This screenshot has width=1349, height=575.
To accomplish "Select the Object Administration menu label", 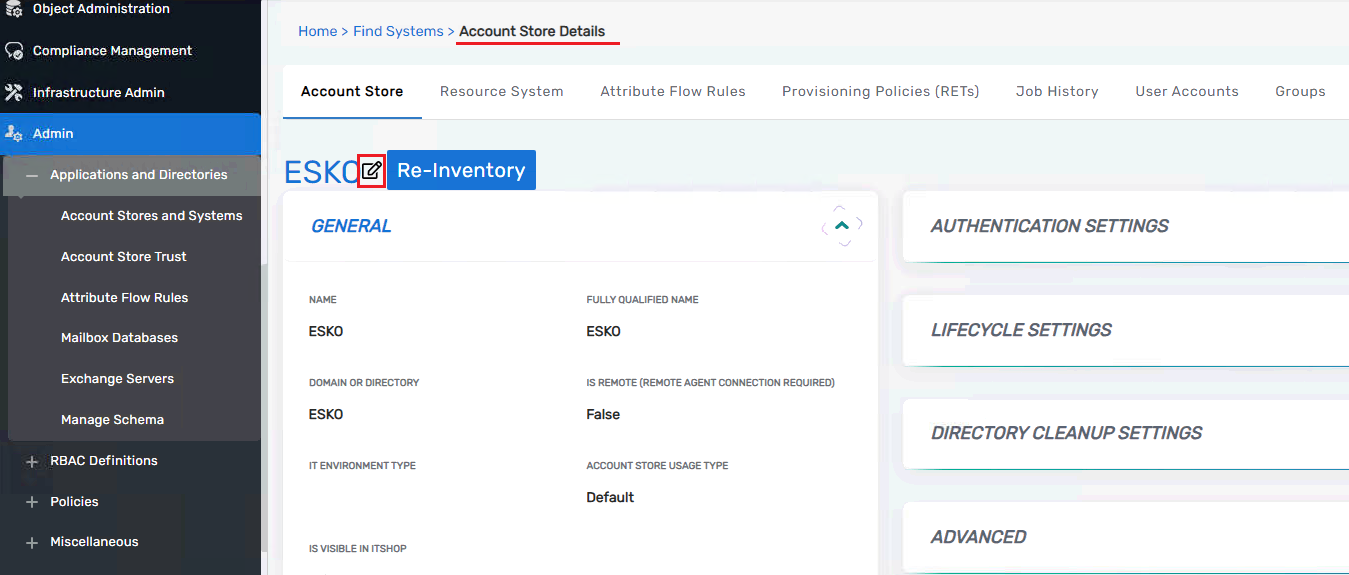I will [x=101, y=9].
